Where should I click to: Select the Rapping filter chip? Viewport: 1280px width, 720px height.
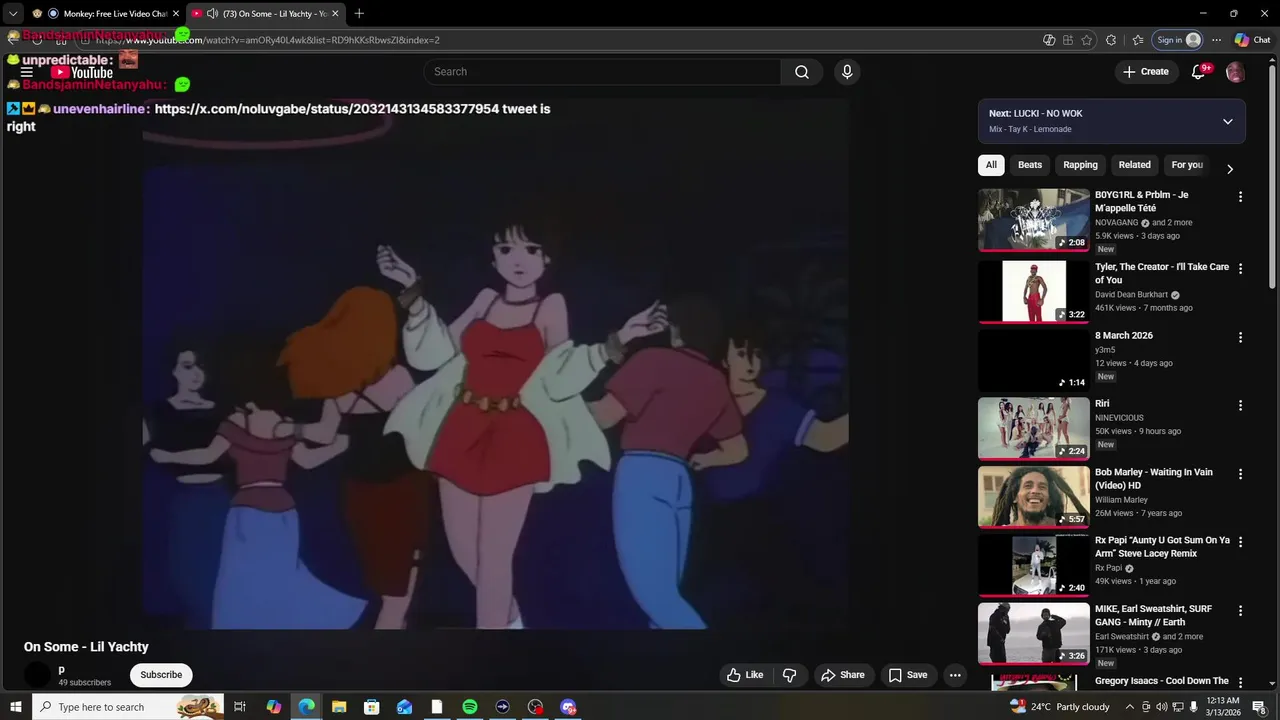1080,165
